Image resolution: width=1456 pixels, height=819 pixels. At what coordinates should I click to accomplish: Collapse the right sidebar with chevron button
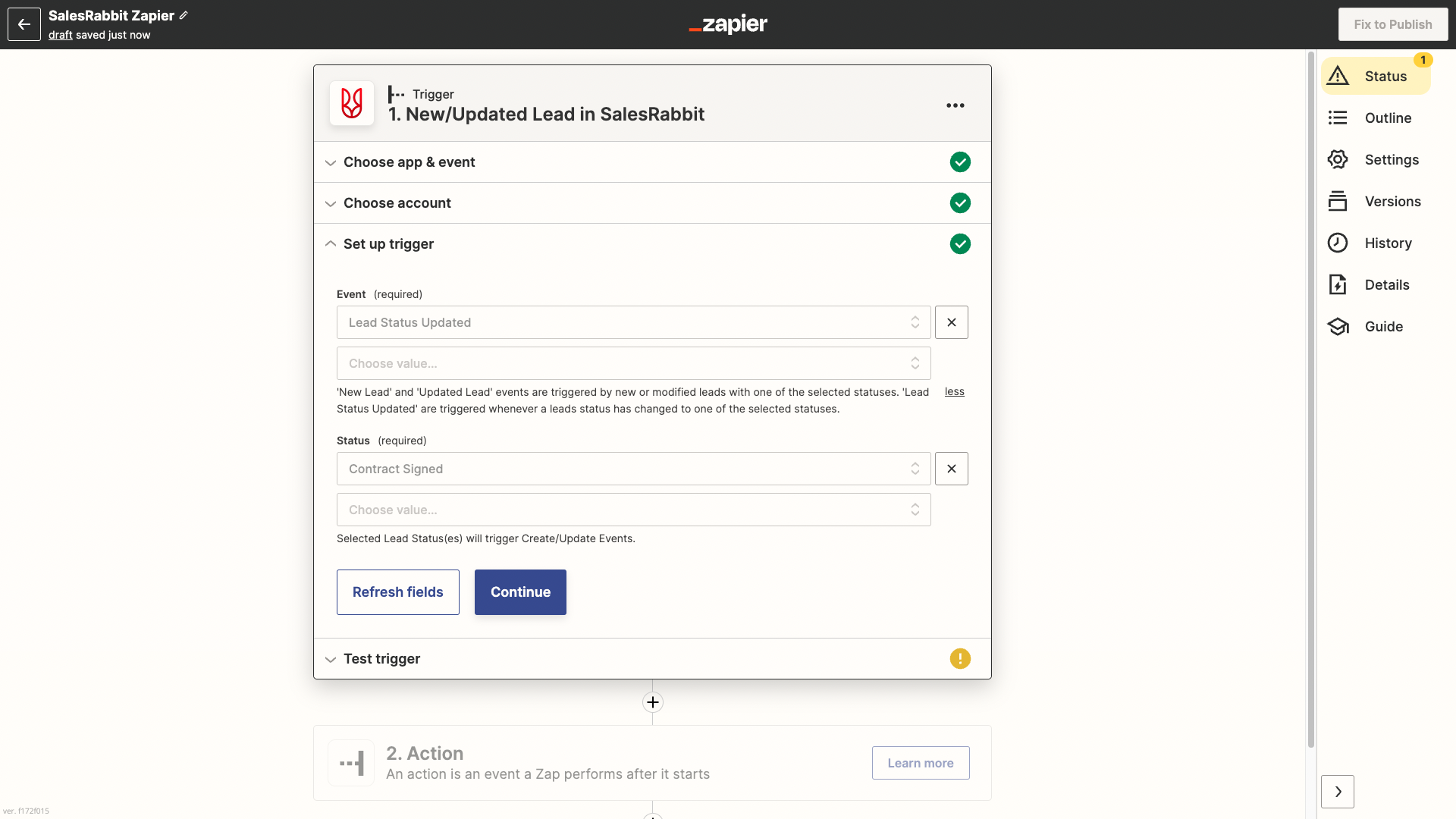click(x=1338, y=792)
